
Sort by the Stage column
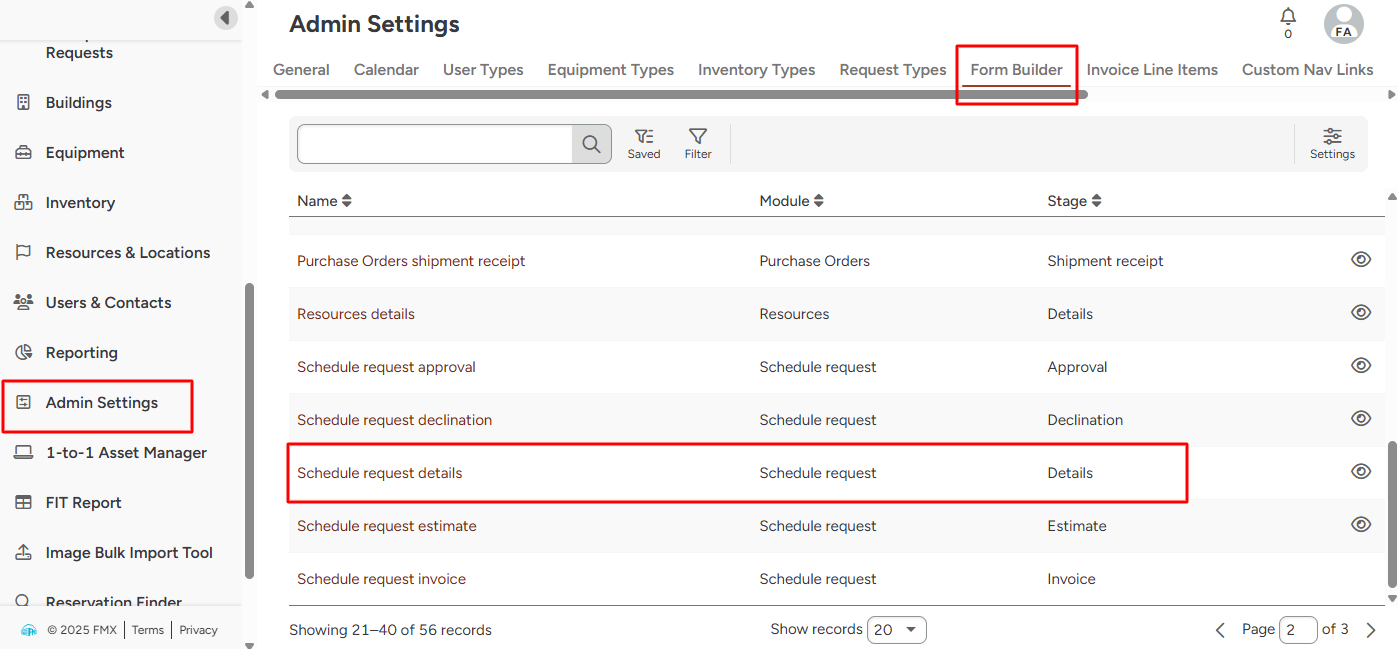[1074, 201]
